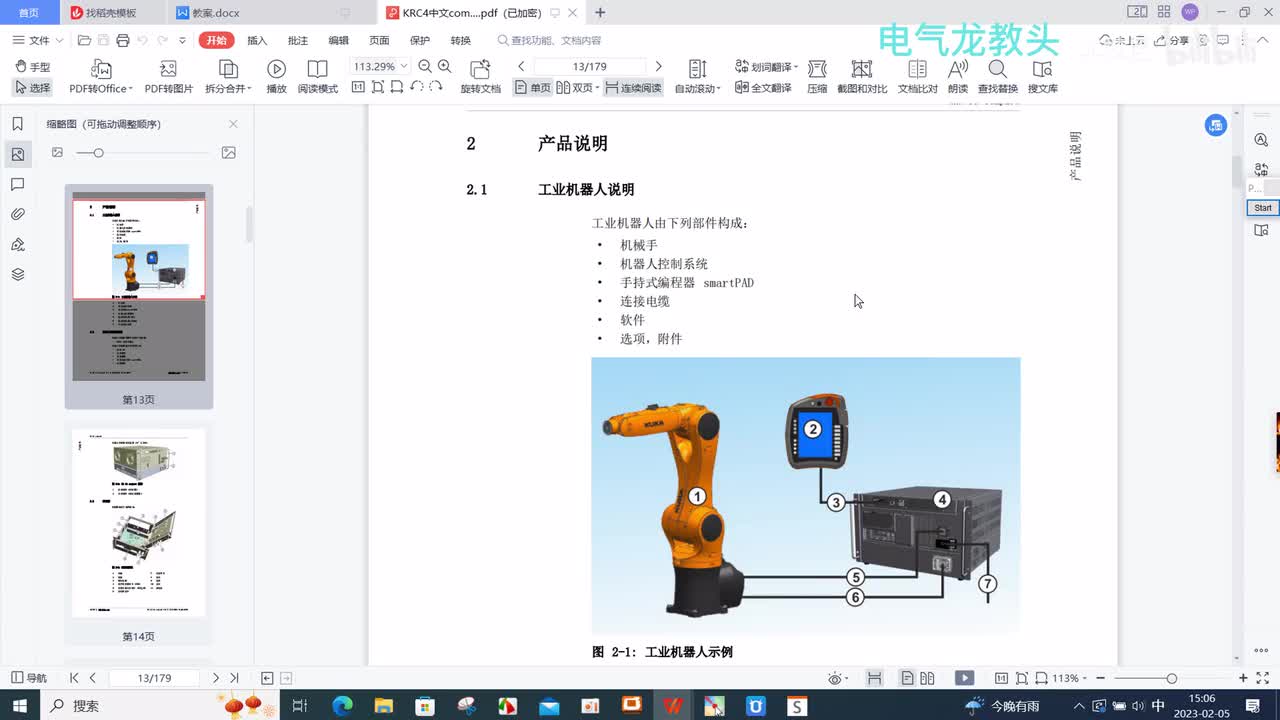1280x720 pixels.
Task: Click the 分享 share button
Action: (1172, 40)
